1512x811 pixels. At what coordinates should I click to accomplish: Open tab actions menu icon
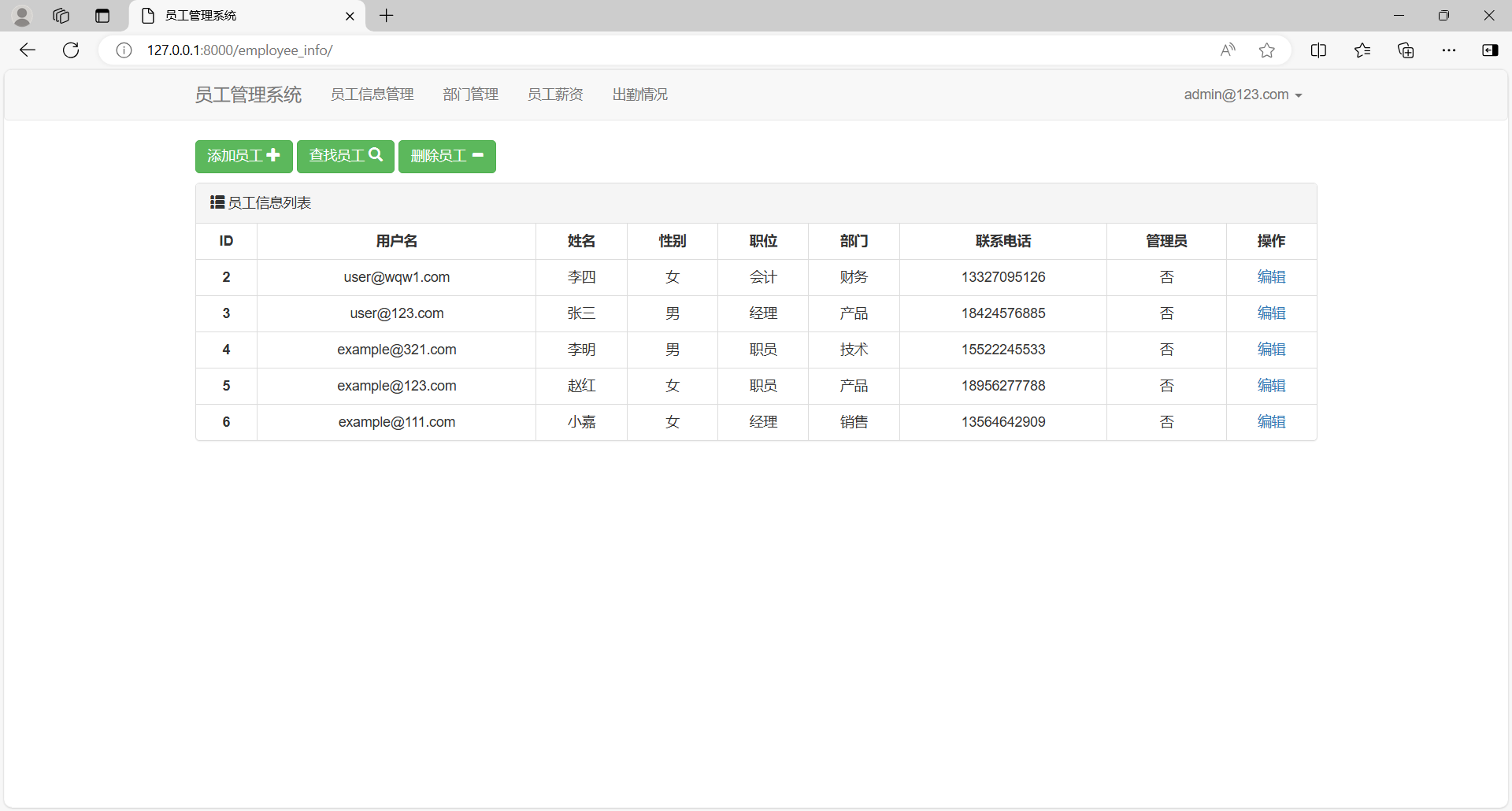click(102, 16)
